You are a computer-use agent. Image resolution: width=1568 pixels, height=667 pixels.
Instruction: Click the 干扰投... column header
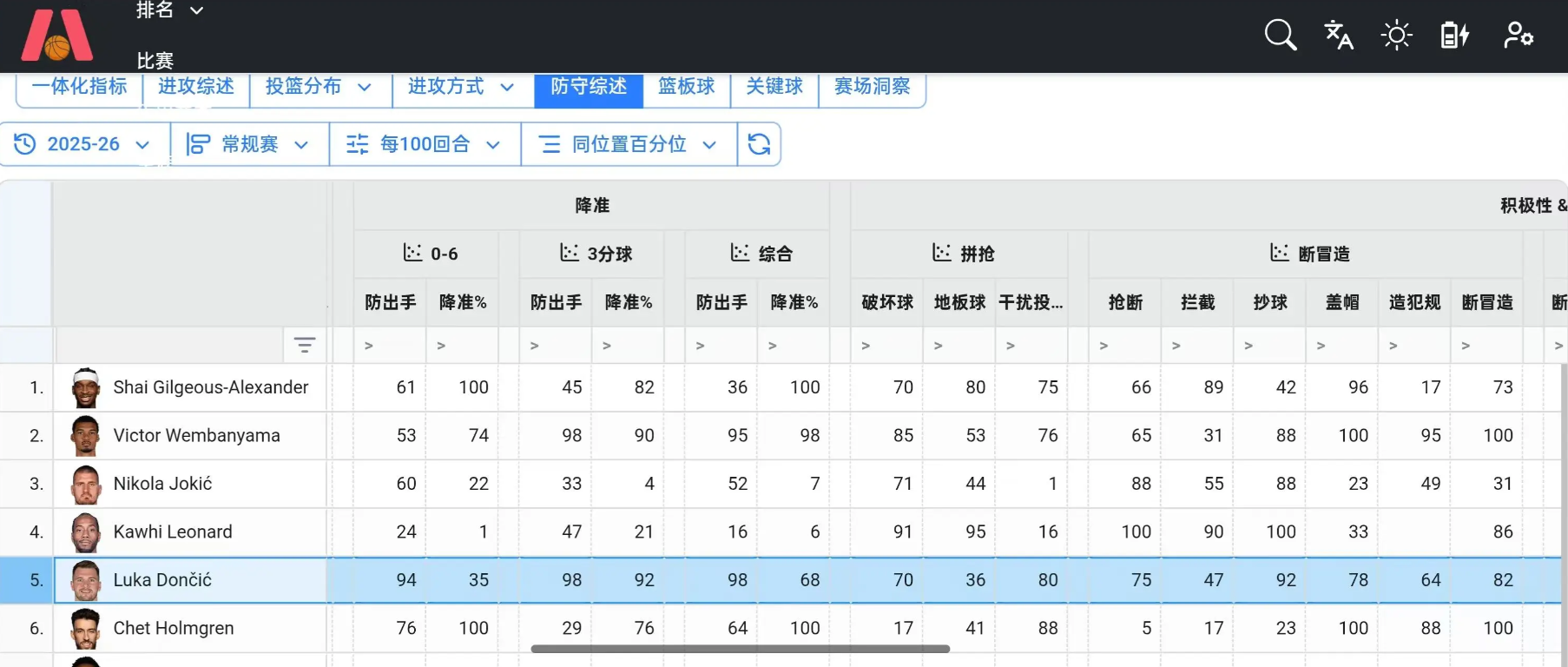click(1031, 302)
